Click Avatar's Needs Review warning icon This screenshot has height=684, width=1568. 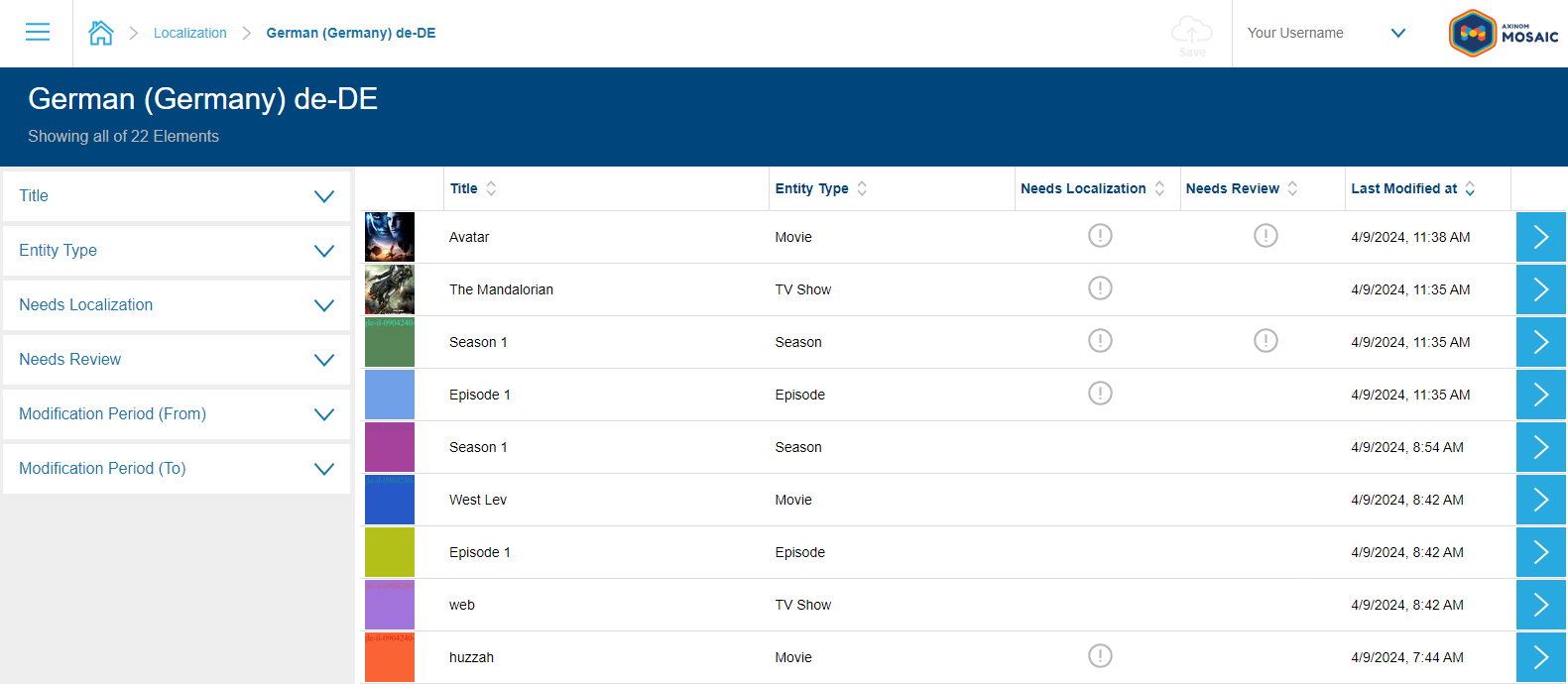click(x=1266, y=236)
